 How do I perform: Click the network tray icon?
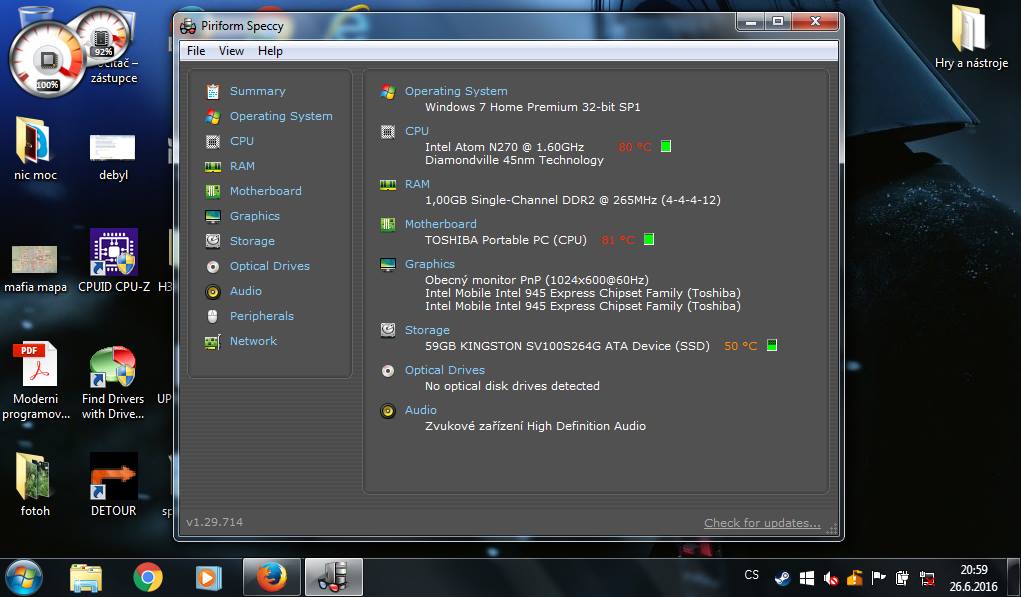[x=927, y=577]
